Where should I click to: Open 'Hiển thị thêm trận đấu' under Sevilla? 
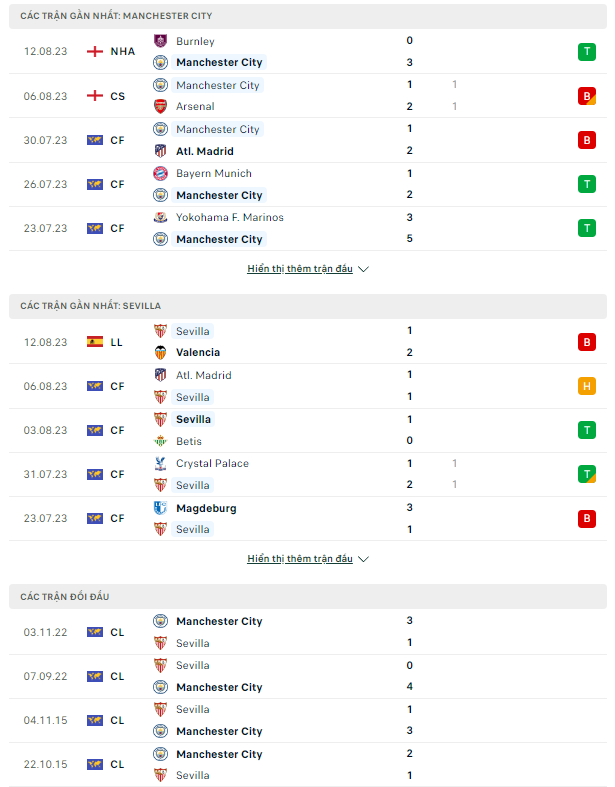click(x=300, y=559)
